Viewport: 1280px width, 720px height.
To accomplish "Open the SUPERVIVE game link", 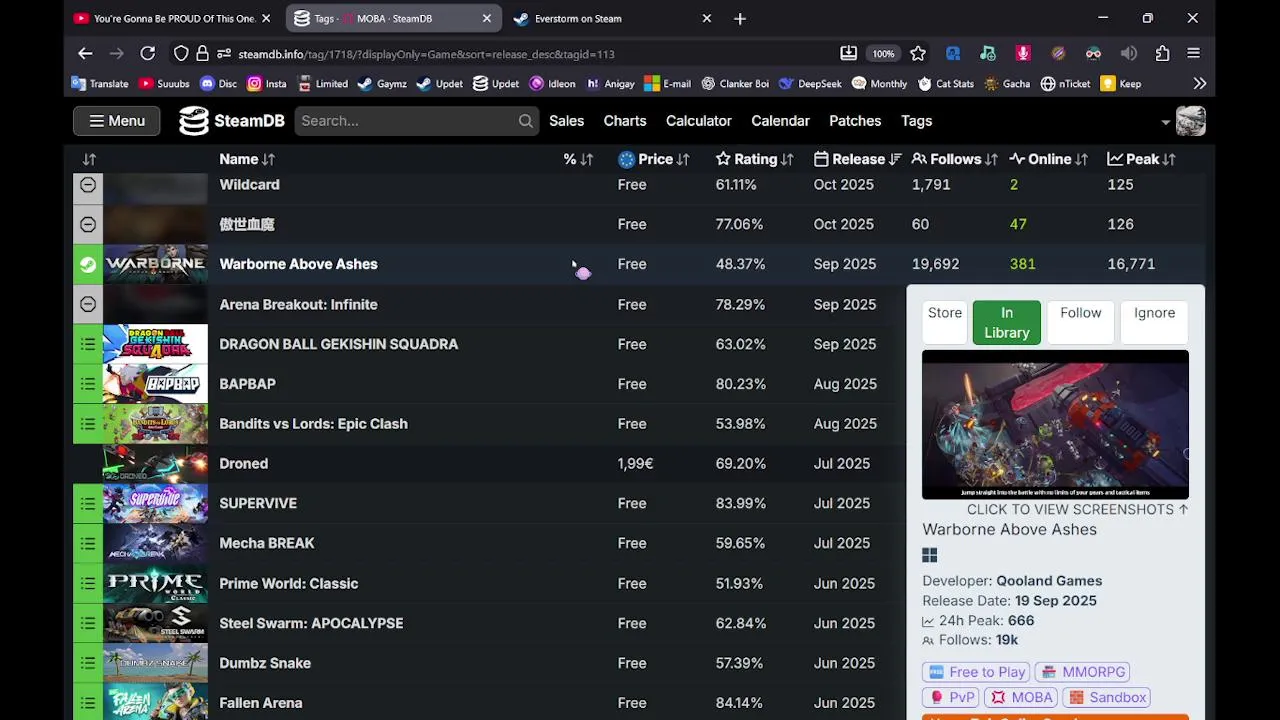I will (258, 503).
